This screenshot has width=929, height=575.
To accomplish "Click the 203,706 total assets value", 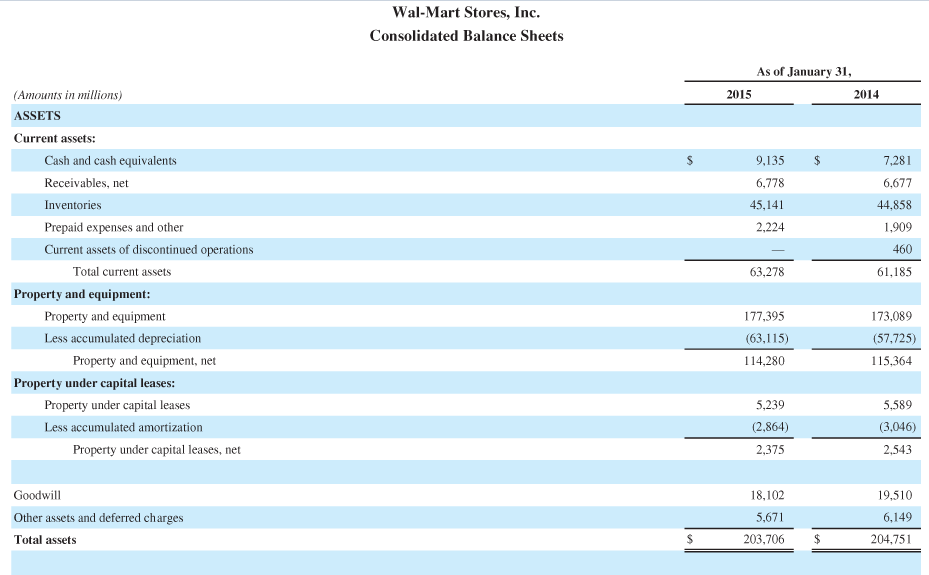I will [x=764, y=539].
